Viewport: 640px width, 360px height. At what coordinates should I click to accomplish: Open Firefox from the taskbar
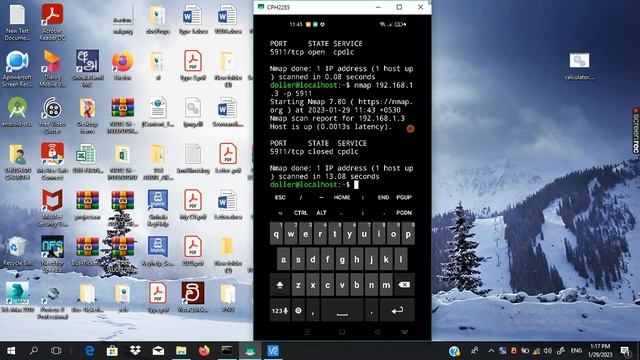(x=204, y=351)
